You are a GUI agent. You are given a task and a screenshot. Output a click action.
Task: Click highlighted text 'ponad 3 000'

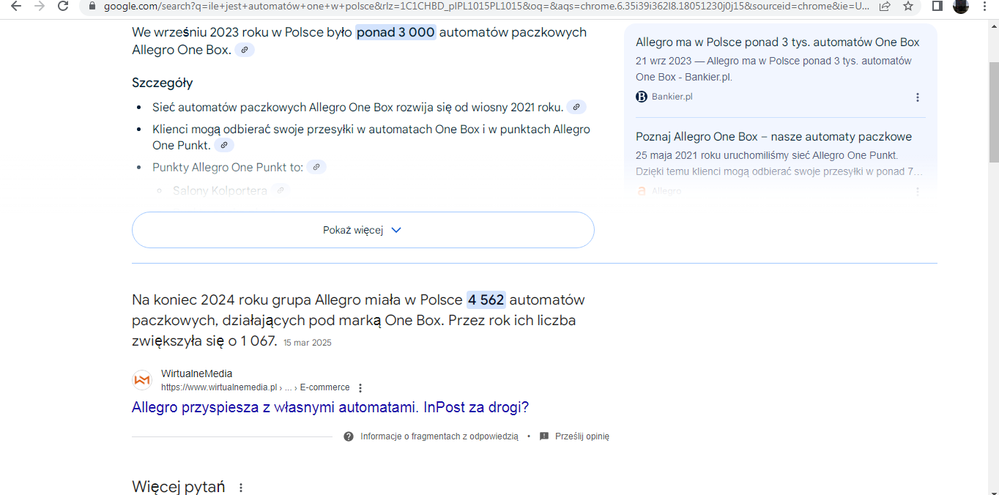pos(396,32)
